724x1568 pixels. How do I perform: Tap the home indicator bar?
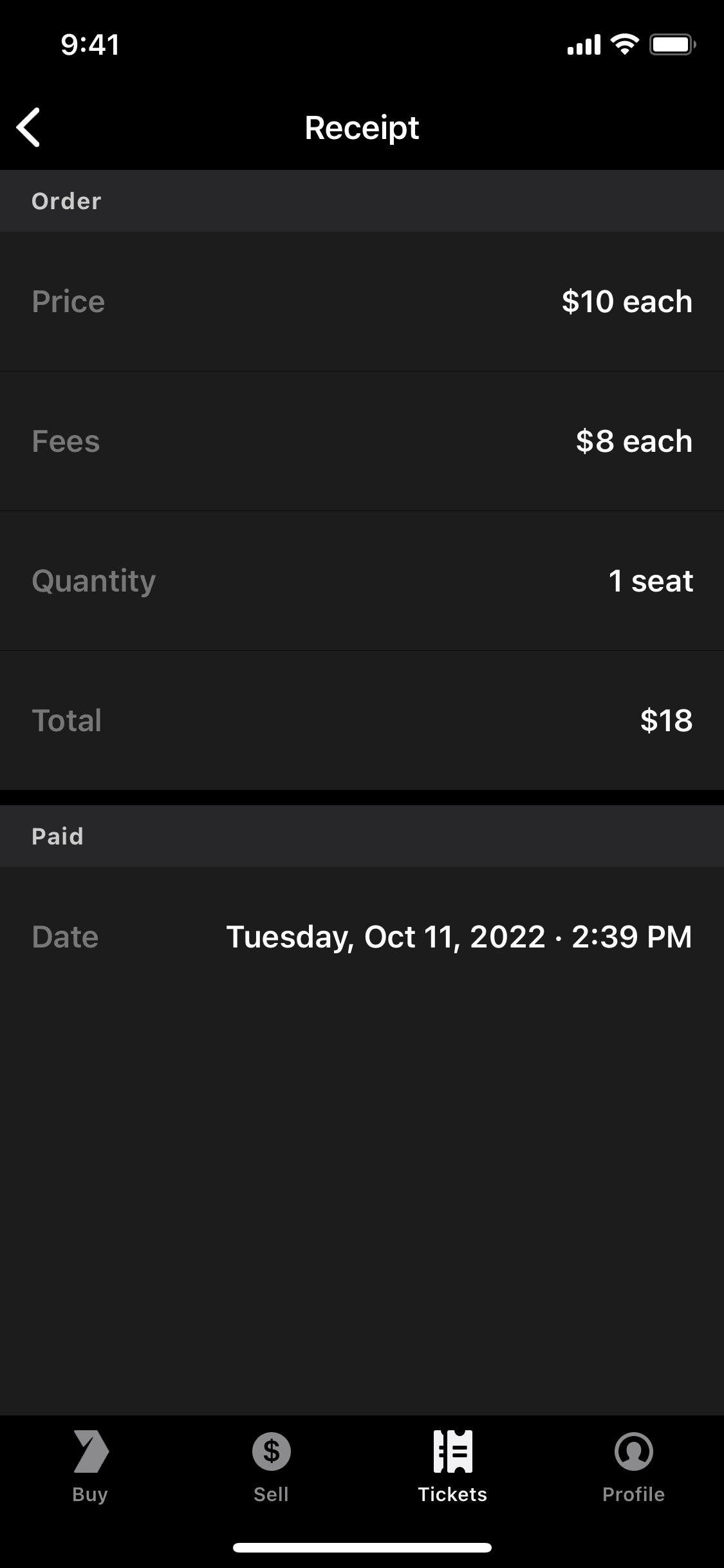(x=362, y=1547)
